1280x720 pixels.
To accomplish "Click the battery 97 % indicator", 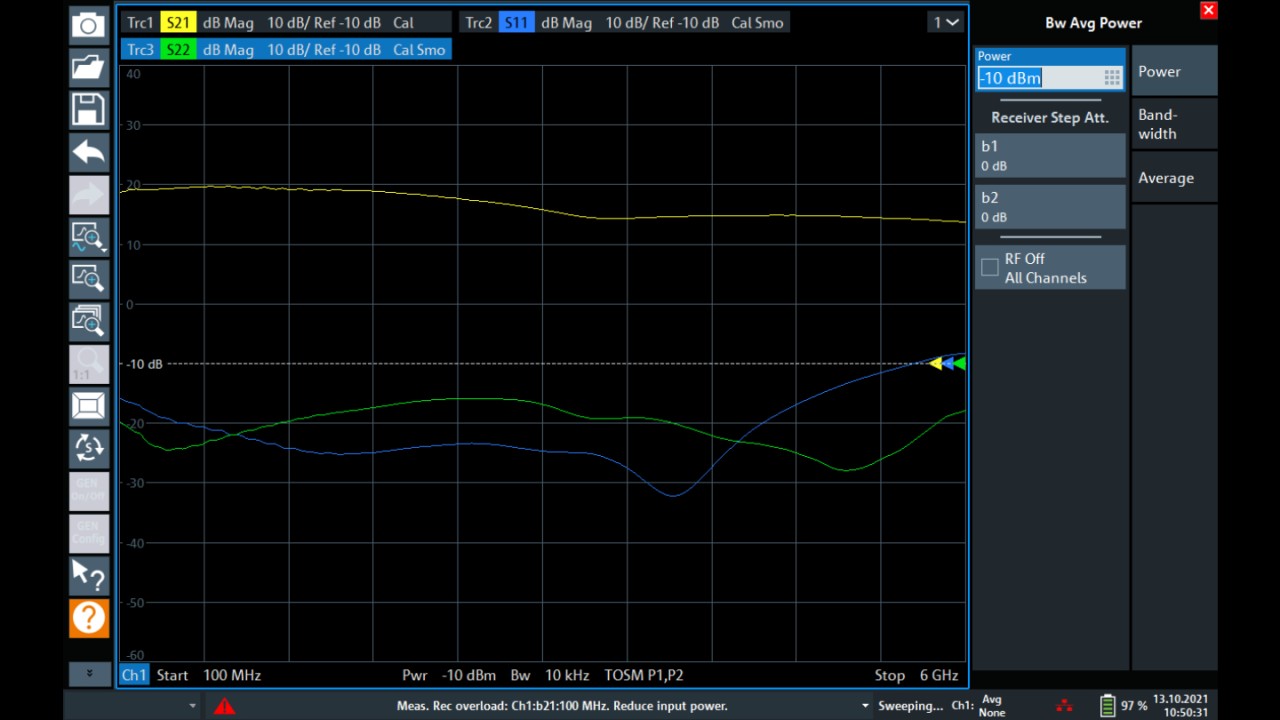I will point(1124,706).
